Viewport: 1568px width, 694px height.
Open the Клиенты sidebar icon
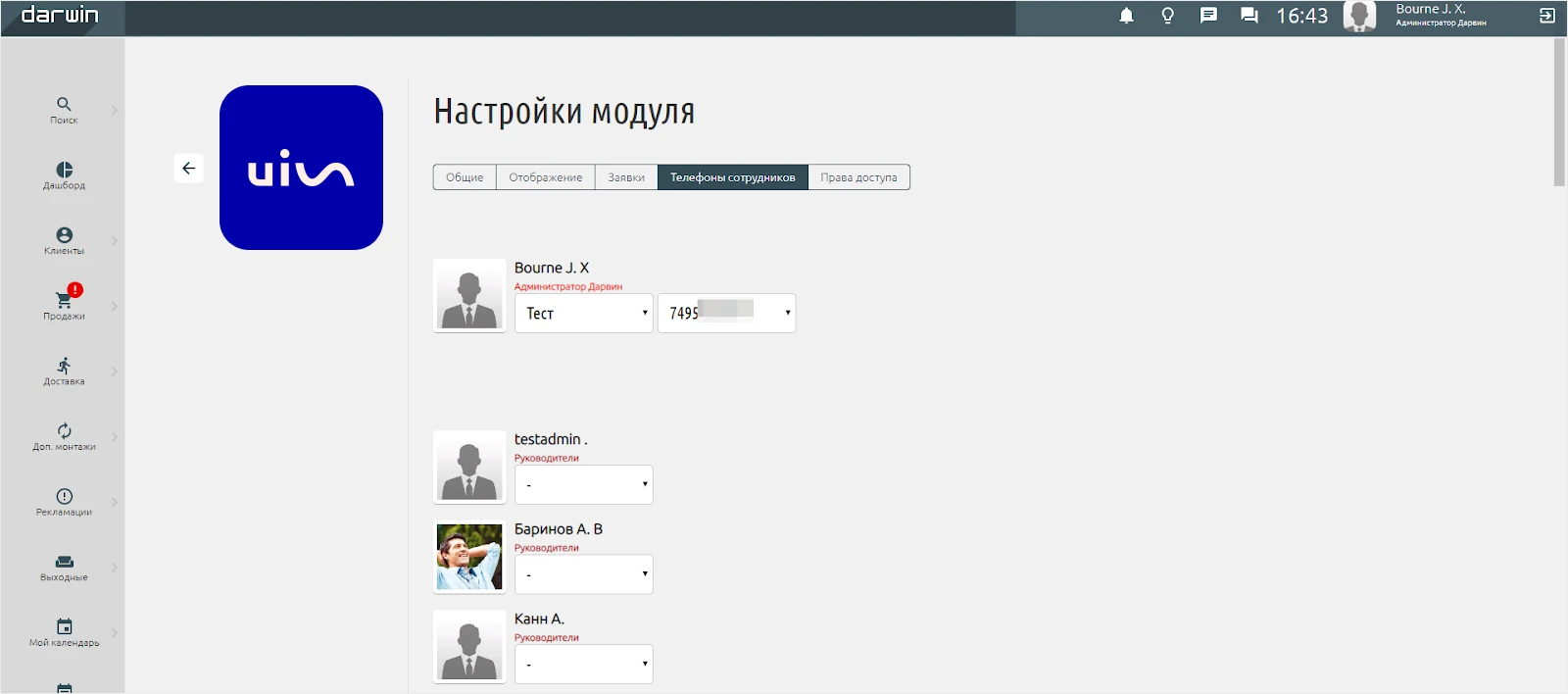point(64,235)
